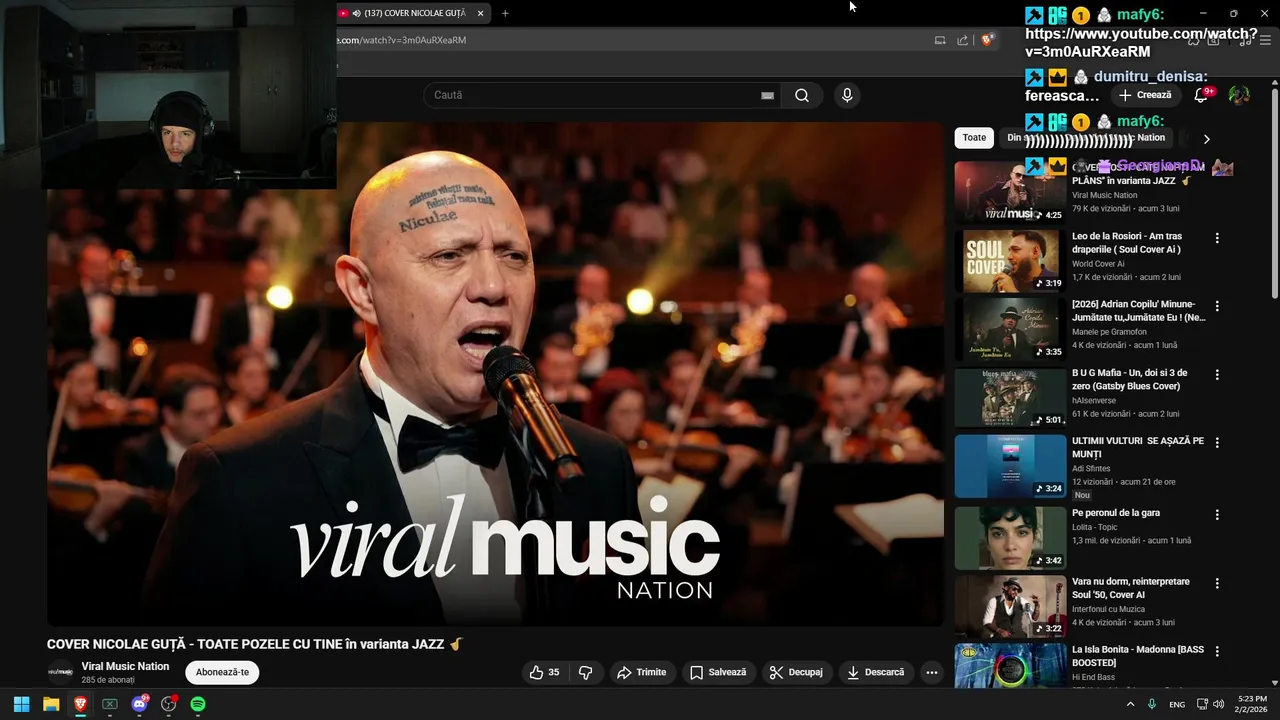Open ULTIMII VULTURI video thumbnail
Image resolution: width=1280 pixels, height=720 pixels.
pos(1010,466)
